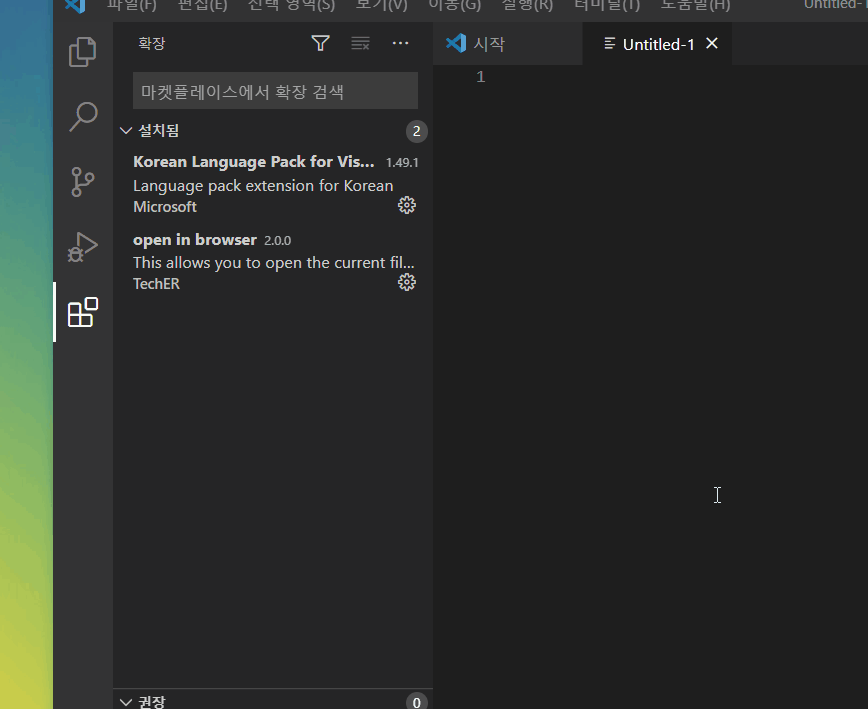Open the 도움말(H) menu

pyautogui.click(x=696, y=6)
